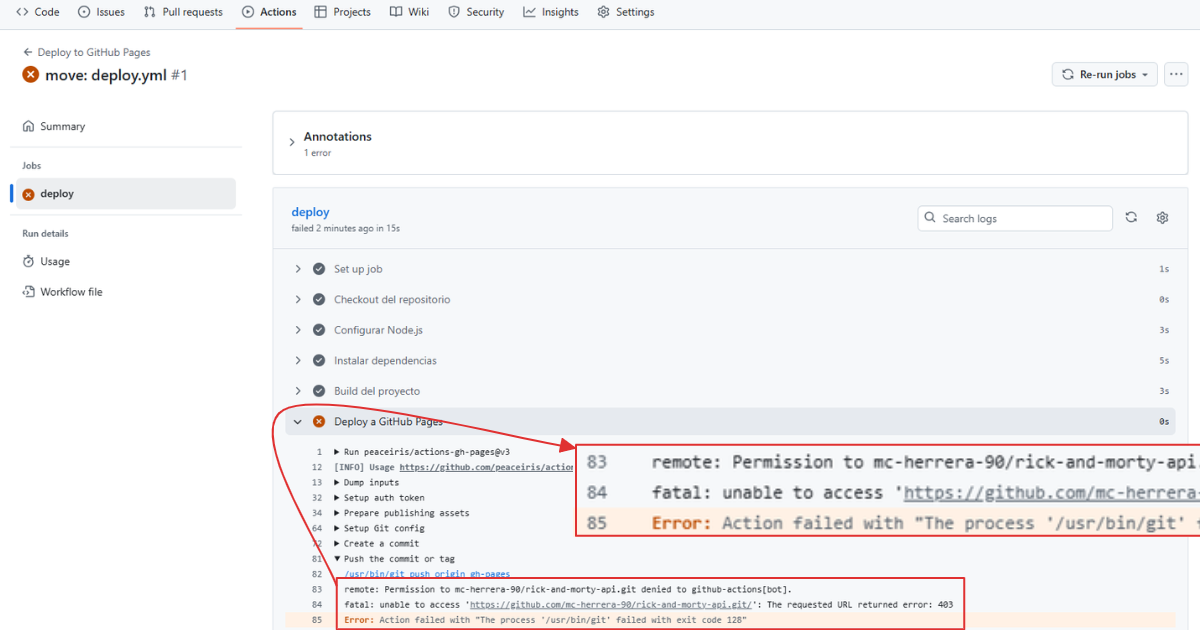Click the back arrow to Deploy to GitHub Pages

(28, 52)
